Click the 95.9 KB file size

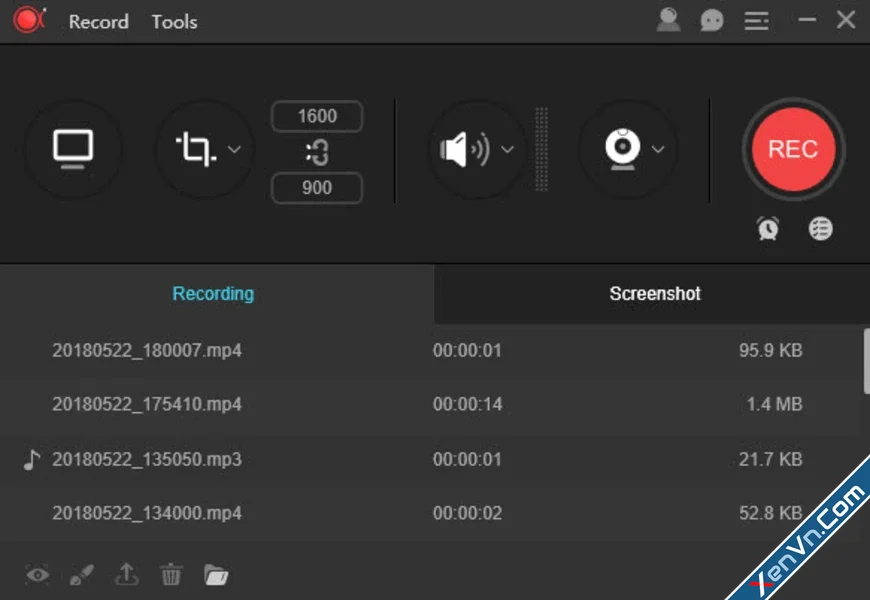(771, 350)
